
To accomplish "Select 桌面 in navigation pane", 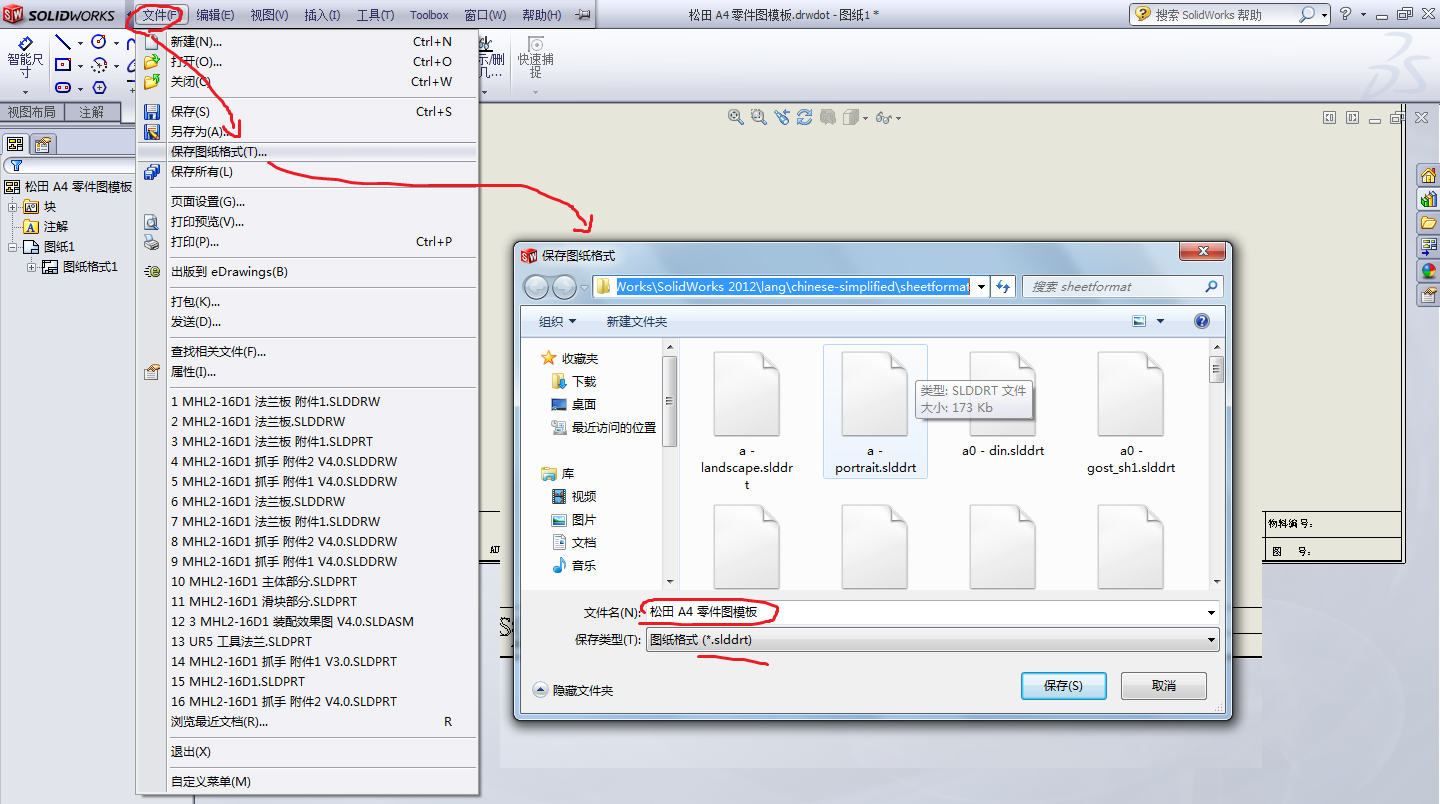I will [x=574, y=404].
